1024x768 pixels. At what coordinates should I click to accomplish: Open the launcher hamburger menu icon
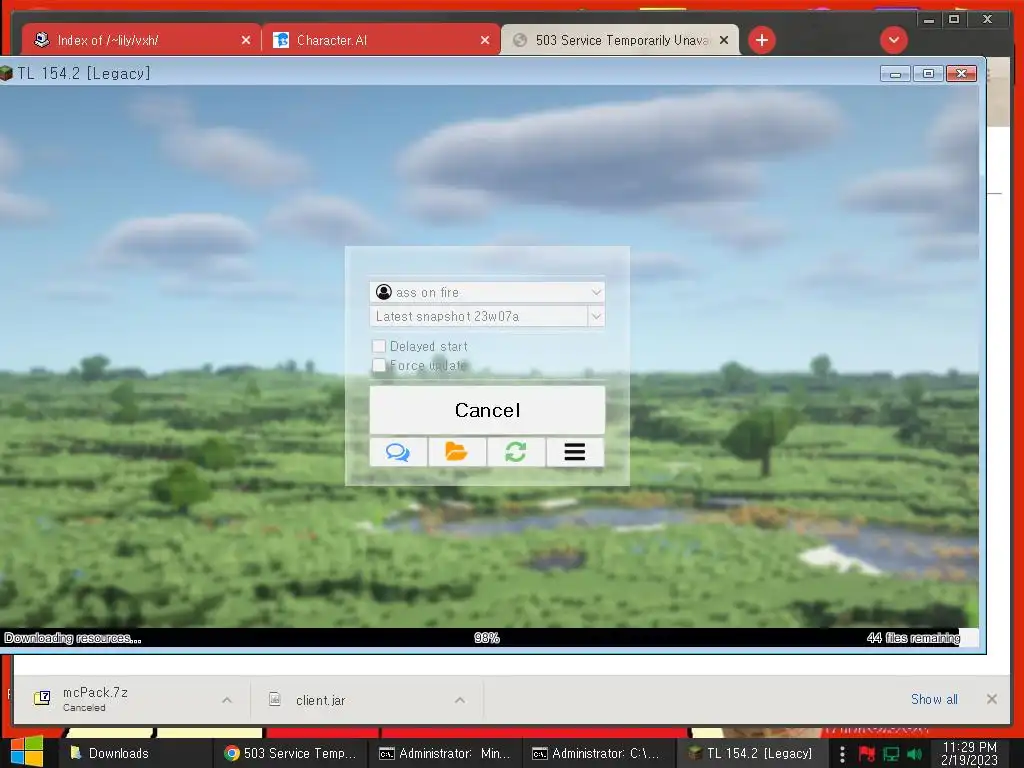point(575,452)
